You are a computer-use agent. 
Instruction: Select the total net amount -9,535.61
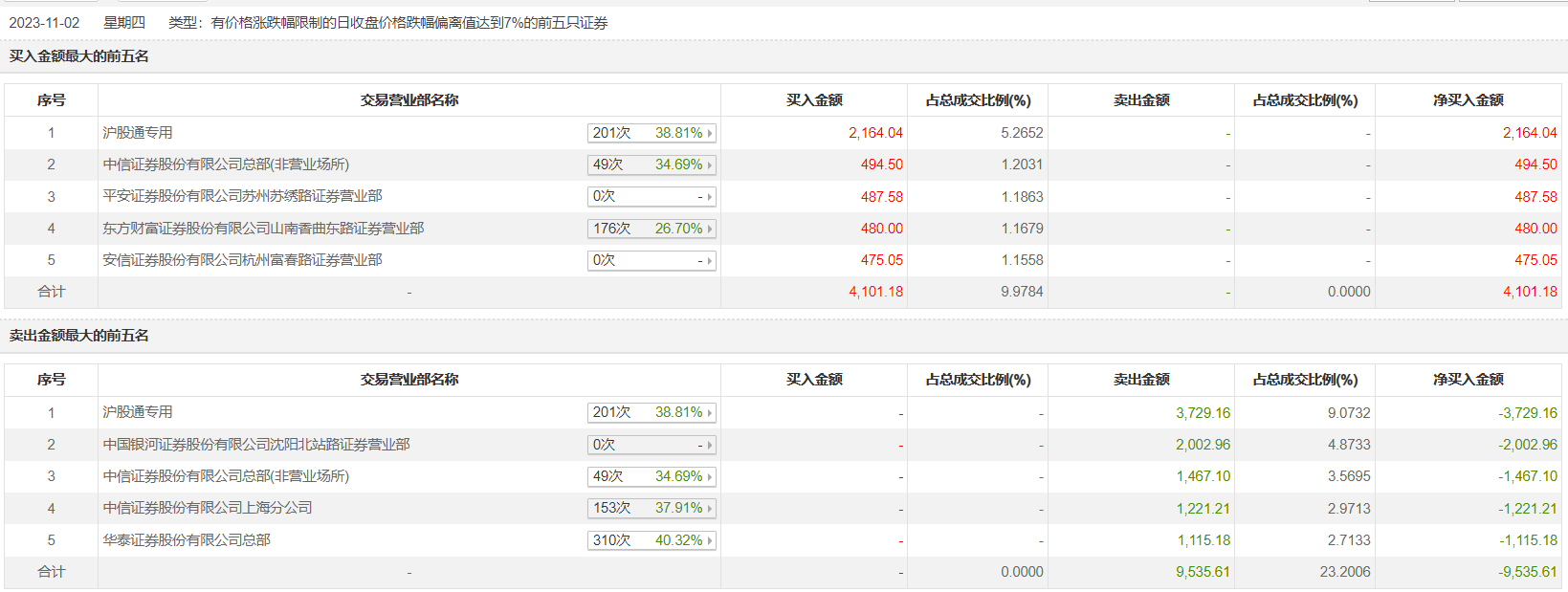pyautogui.click(x=1528, y=572)
